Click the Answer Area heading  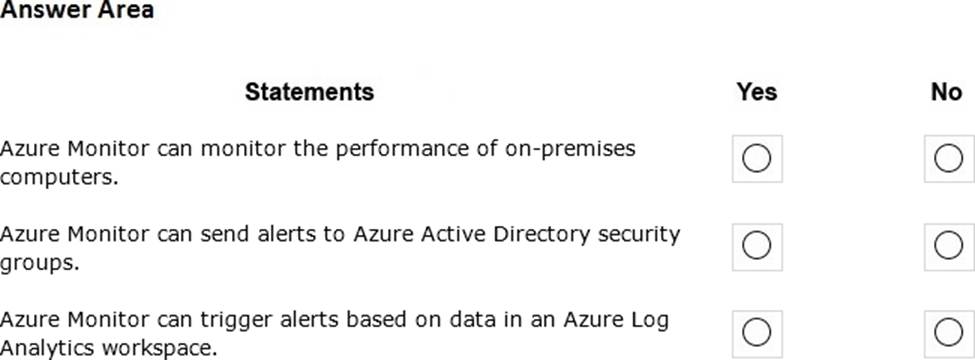coord(76,9)
